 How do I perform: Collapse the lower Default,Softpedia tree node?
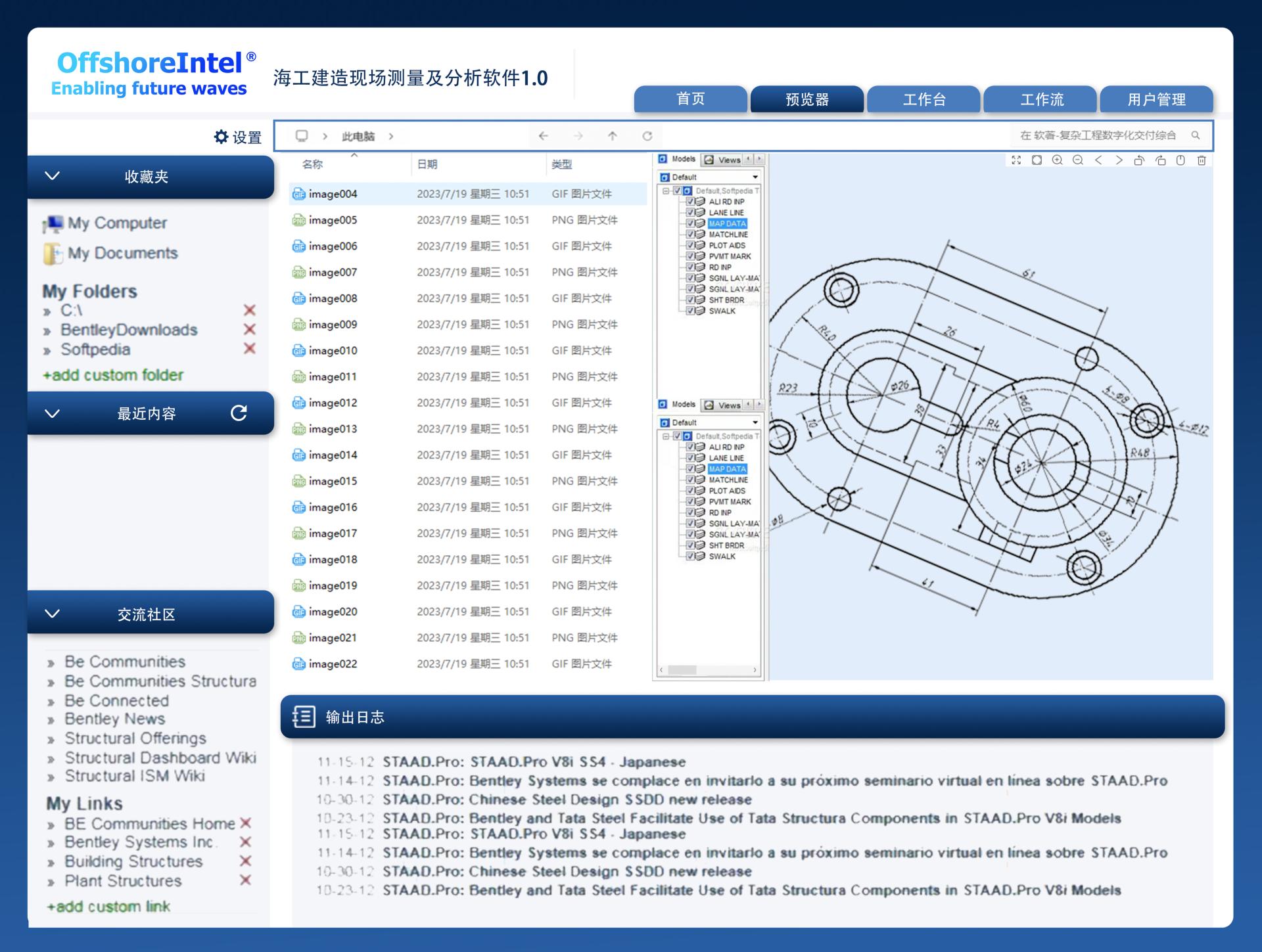666,436
